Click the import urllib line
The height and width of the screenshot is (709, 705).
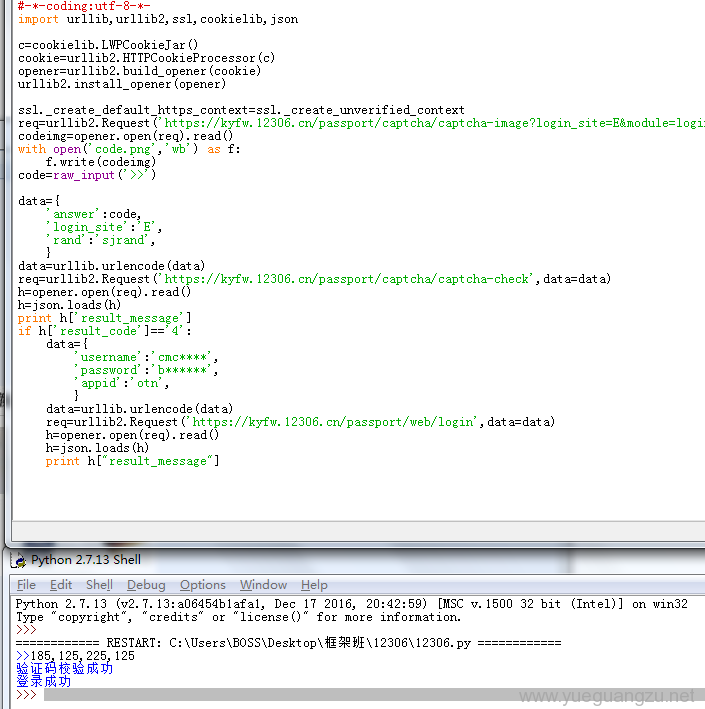pos(158,19)
